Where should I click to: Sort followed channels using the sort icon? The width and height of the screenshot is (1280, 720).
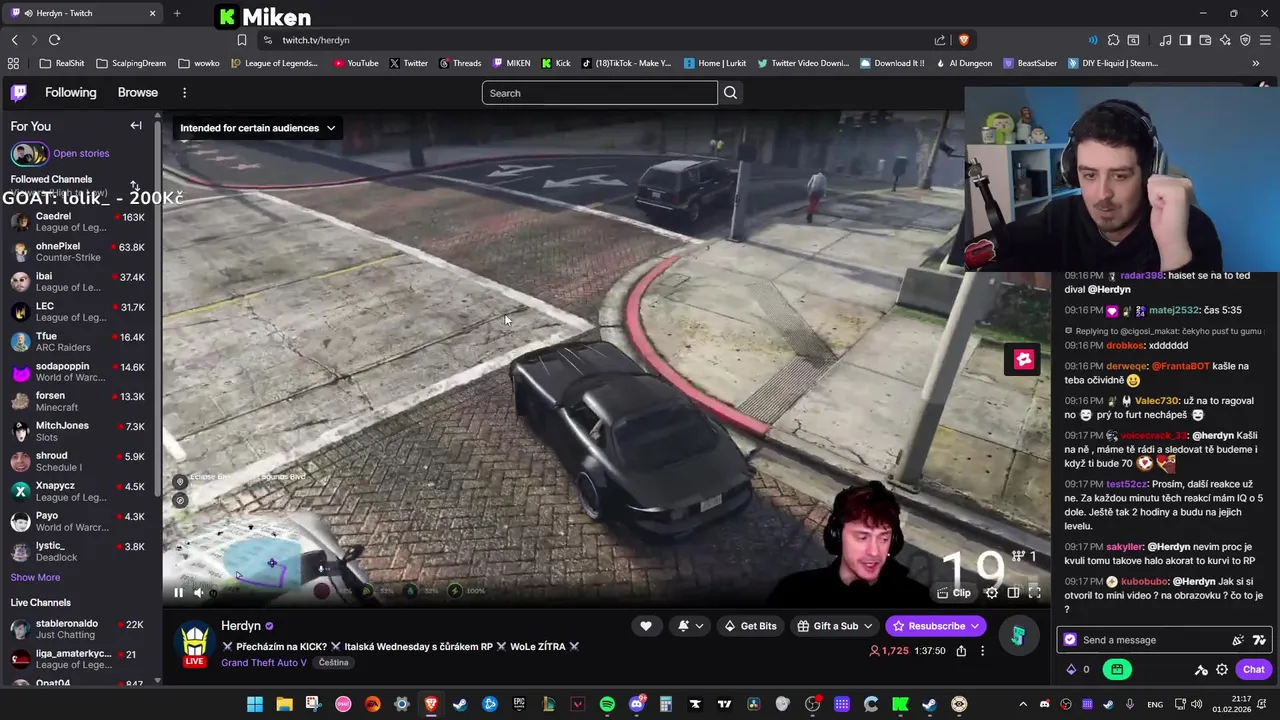[x=135, y=186]
